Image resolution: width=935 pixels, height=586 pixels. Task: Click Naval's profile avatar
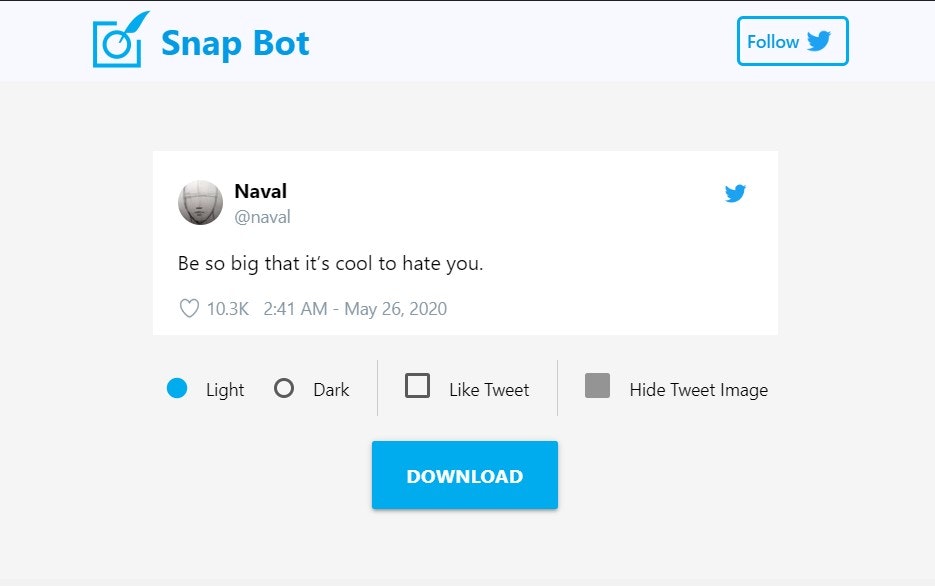[x=199, y=202]
